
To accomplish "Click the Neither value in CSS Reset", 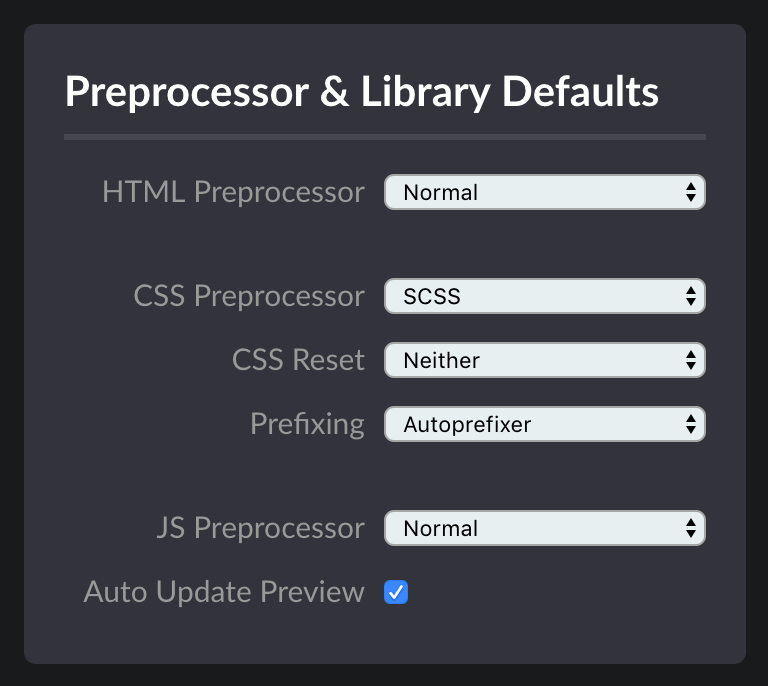I will 441,360.
